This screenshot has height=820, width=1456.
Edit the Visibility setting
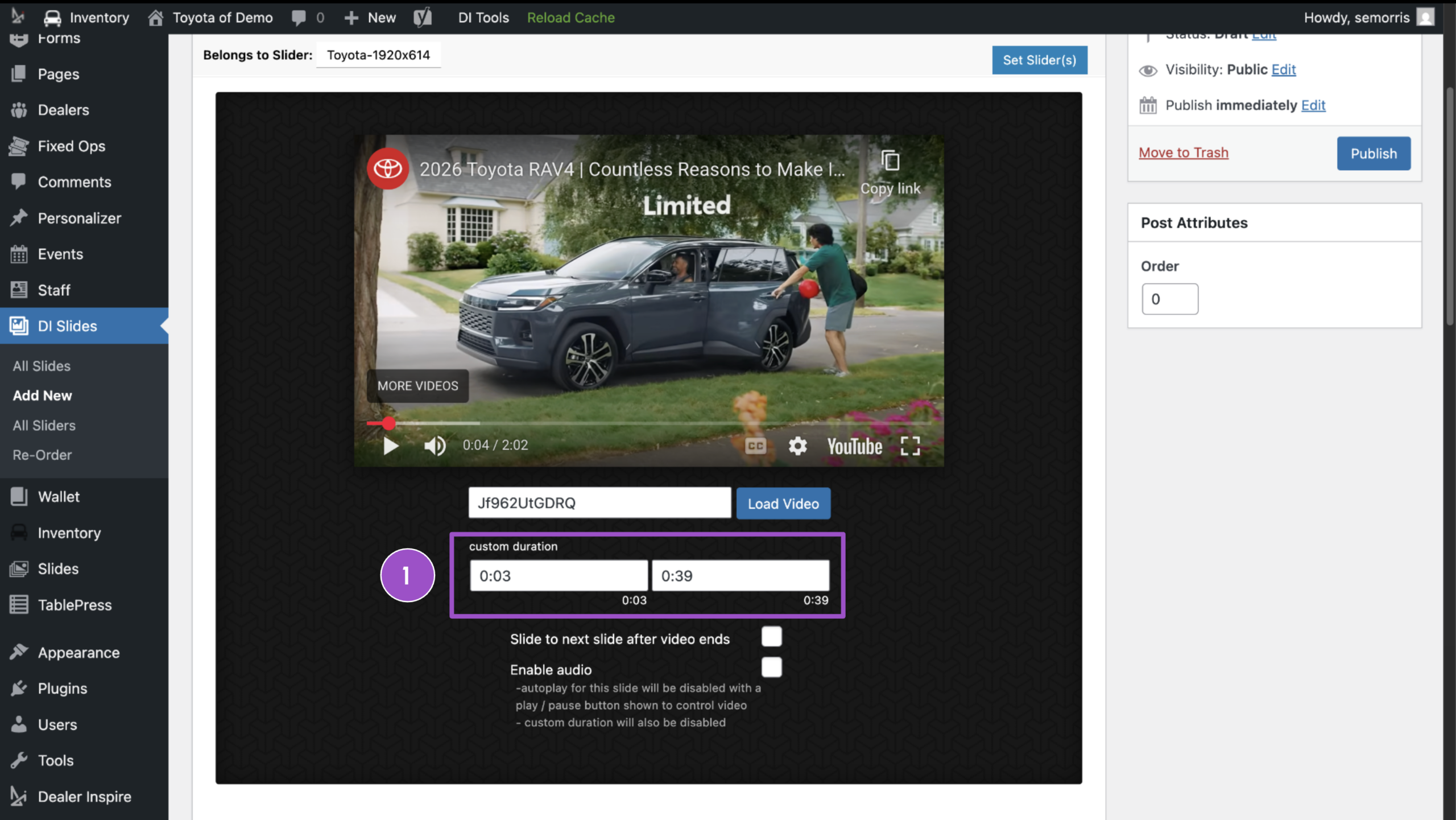1283,69
